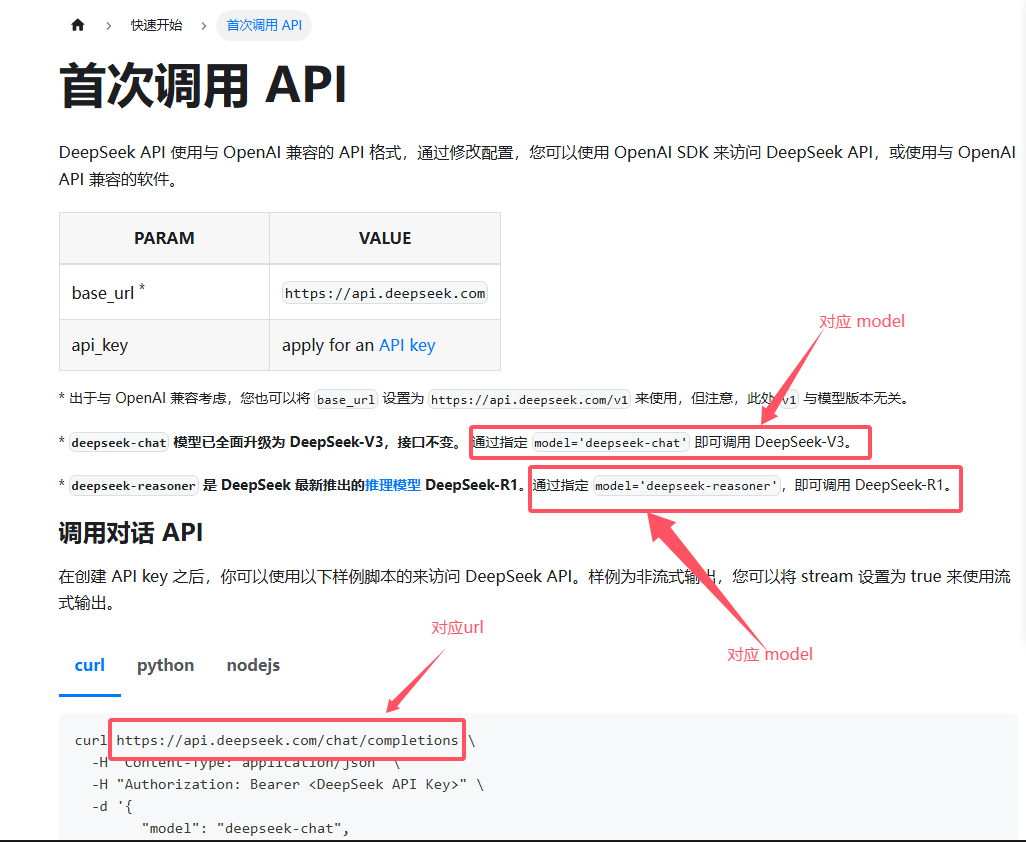Click the base_url table cell
The width and height of the screenshot is (1026, 842).
click(x=164, y=292)
